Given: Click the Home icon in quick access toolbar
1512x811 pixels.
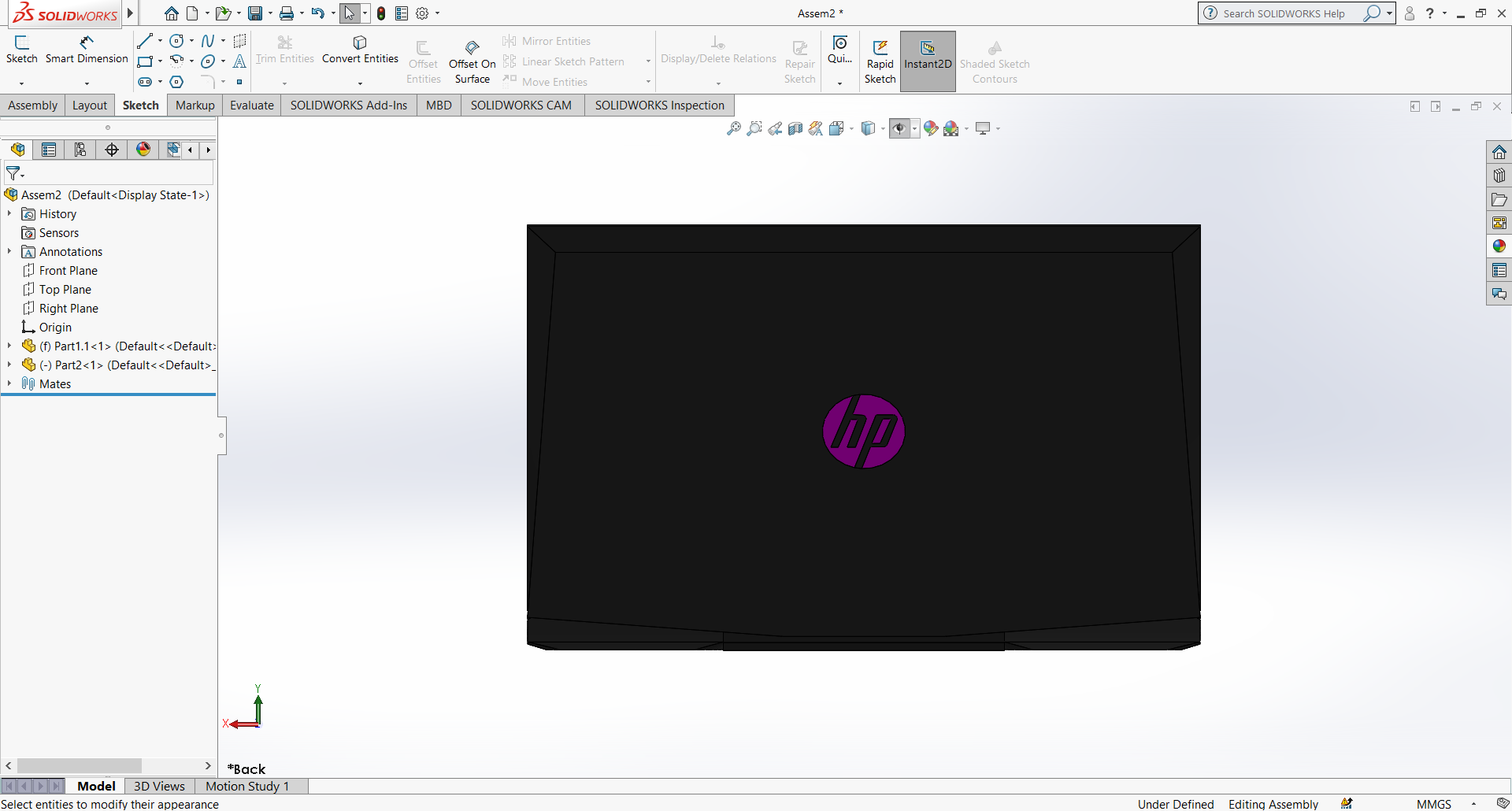Looking at the screenshot, I should point(171,13).
